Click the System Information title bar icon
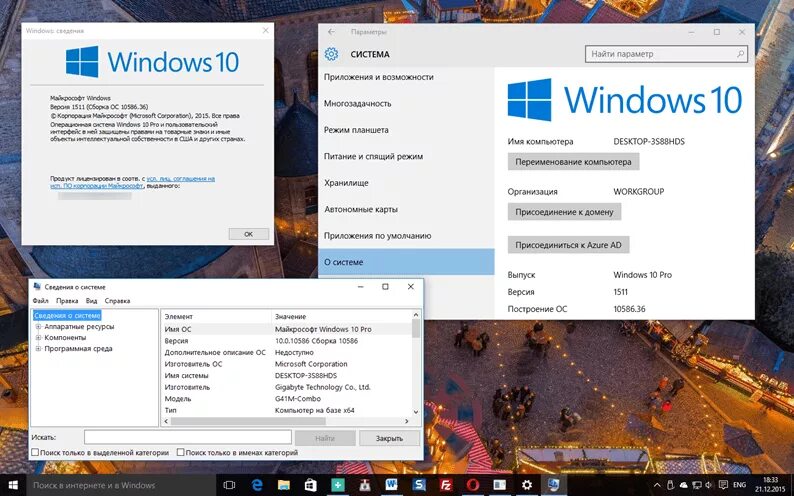 pos(37,286)
